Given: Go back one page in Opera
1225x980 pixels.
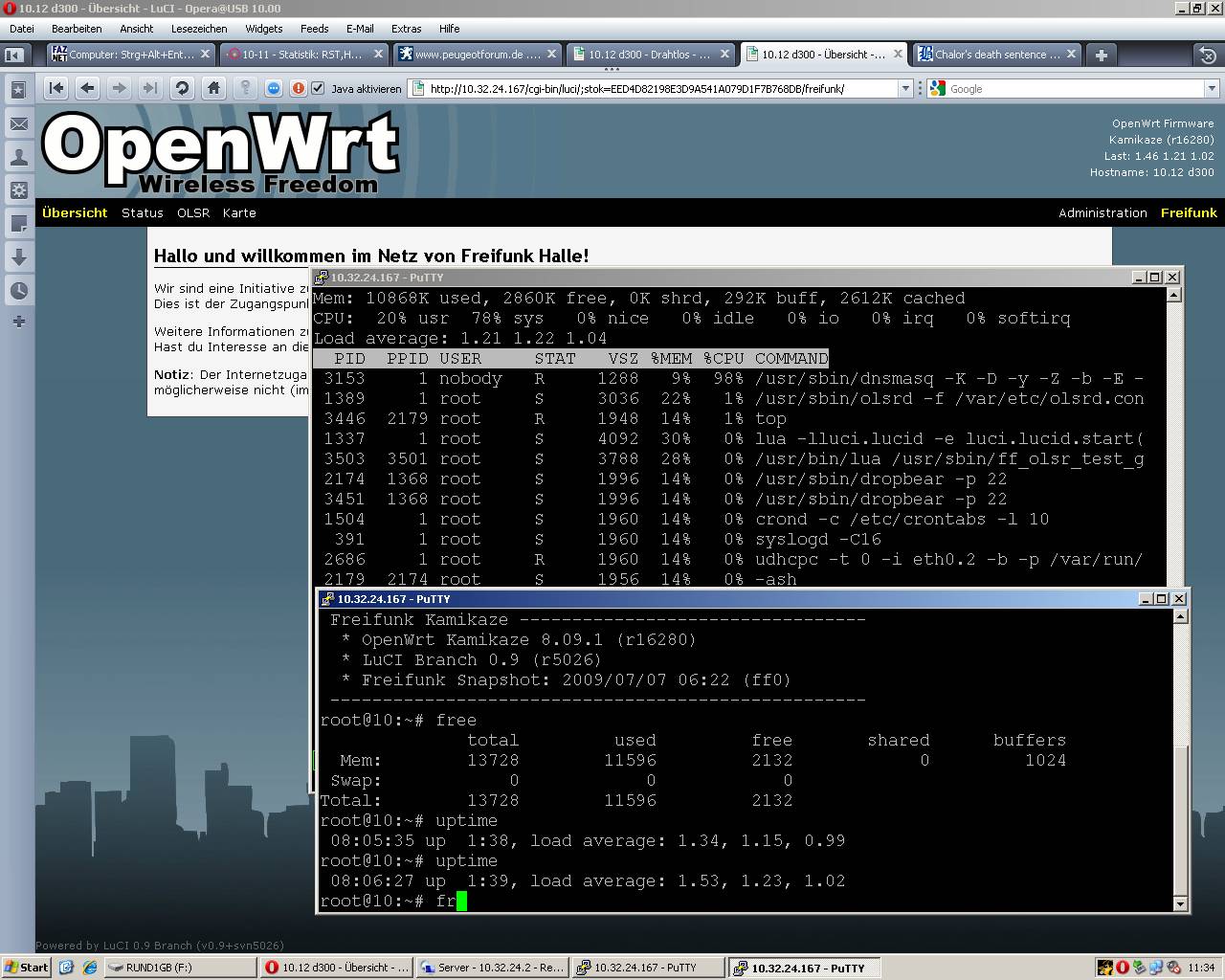Looking at the screenshot, I should coord(87,88).
